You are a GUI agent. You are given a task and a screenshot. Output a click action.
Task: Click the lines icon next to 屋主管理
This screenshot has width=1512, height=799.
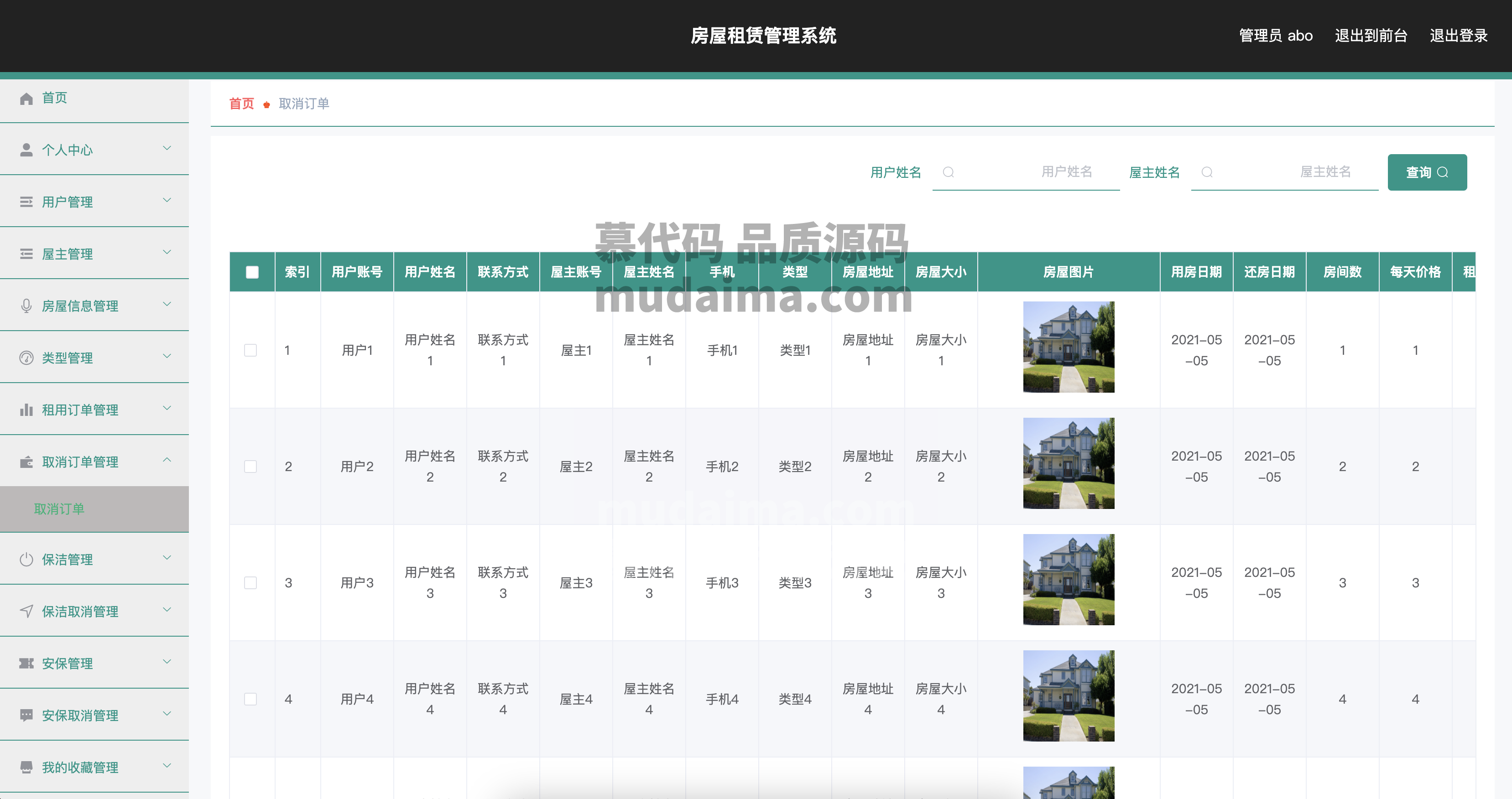[x=26, y=254]
